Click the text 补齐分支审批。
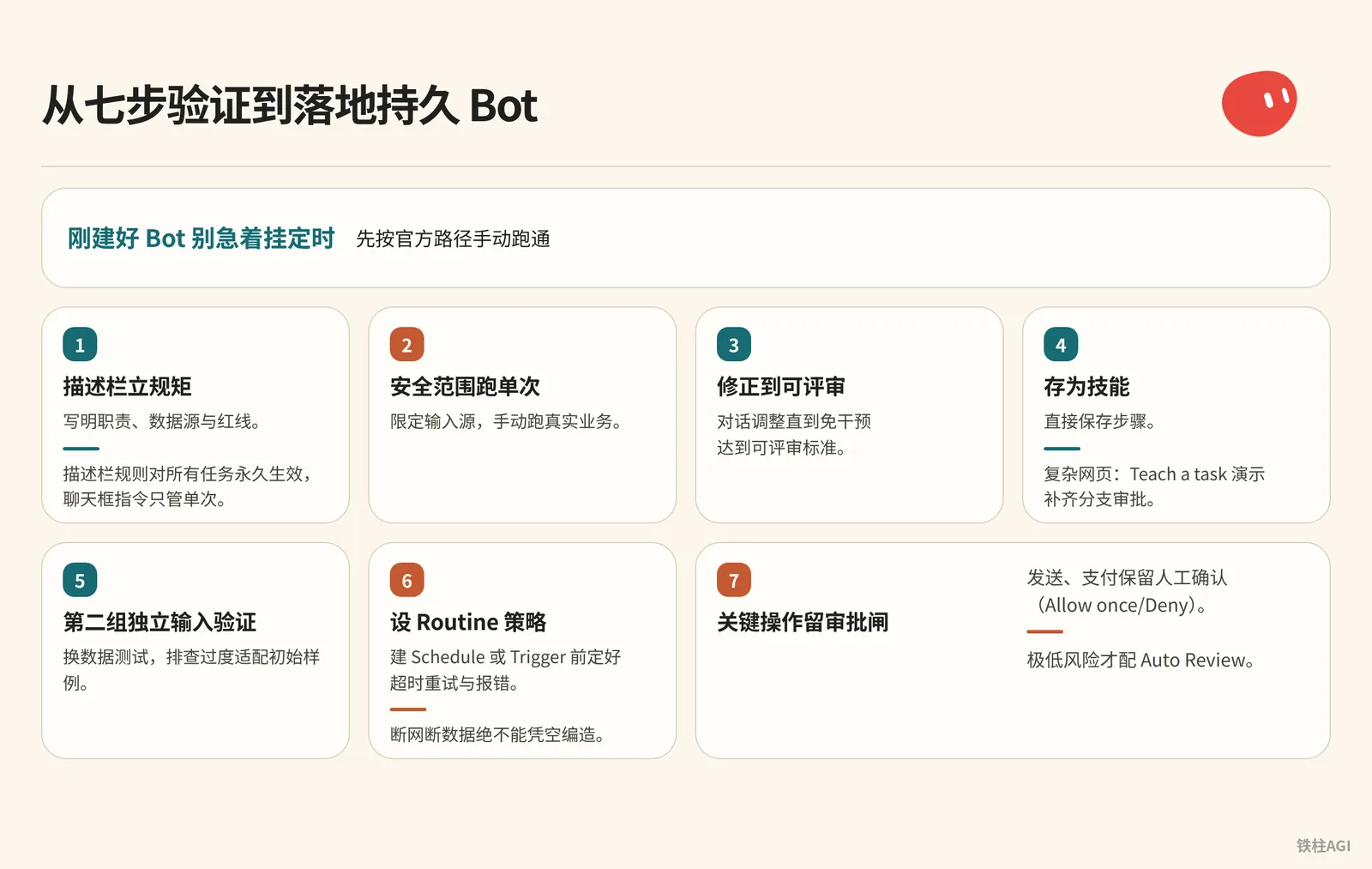Viewport: 1372px width, 869px height. pyautogui.click(x=1099, y=499)
